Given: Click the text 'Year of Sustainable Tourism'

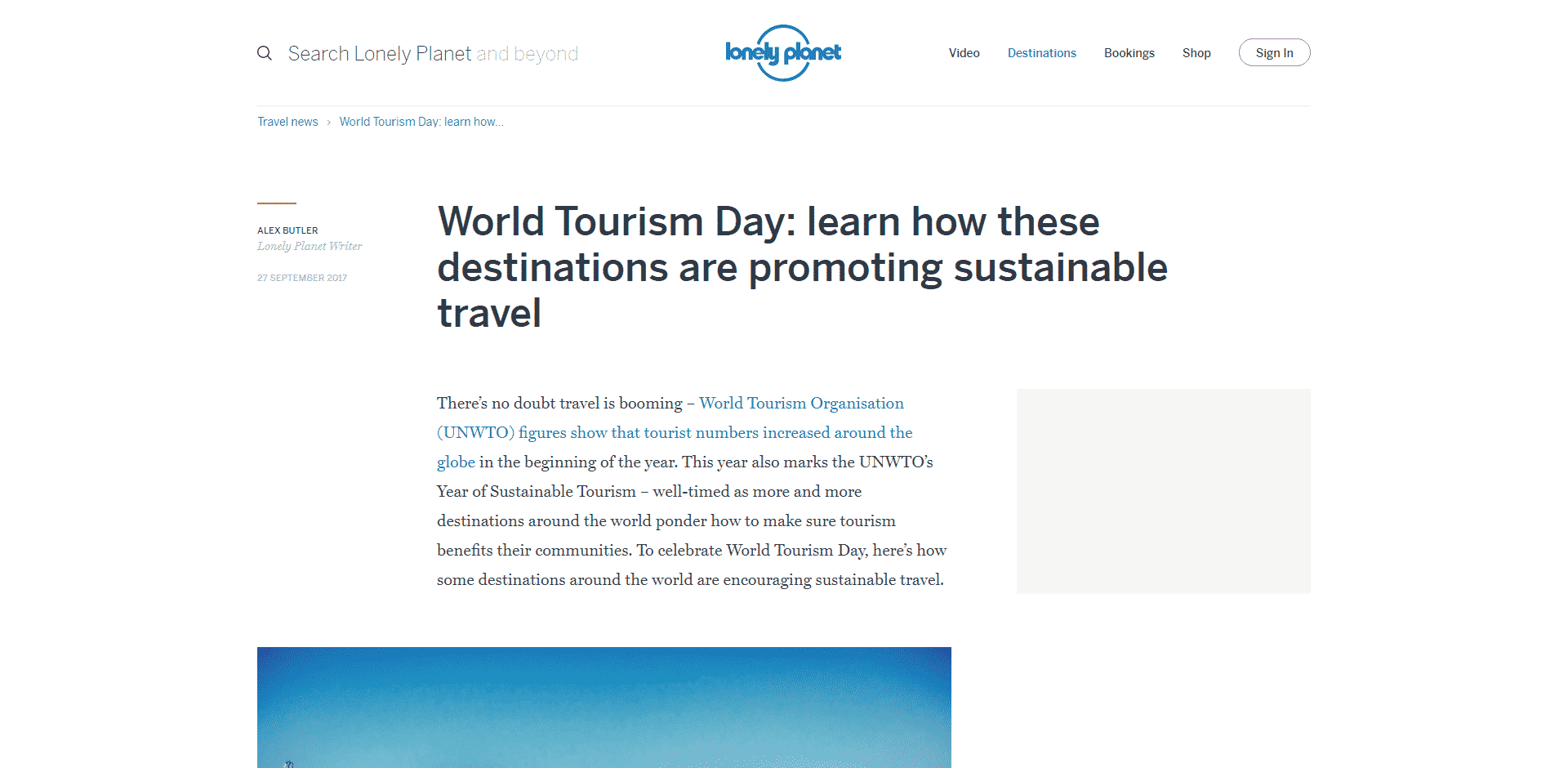Looking at the screenshot, I should [537, 491].
